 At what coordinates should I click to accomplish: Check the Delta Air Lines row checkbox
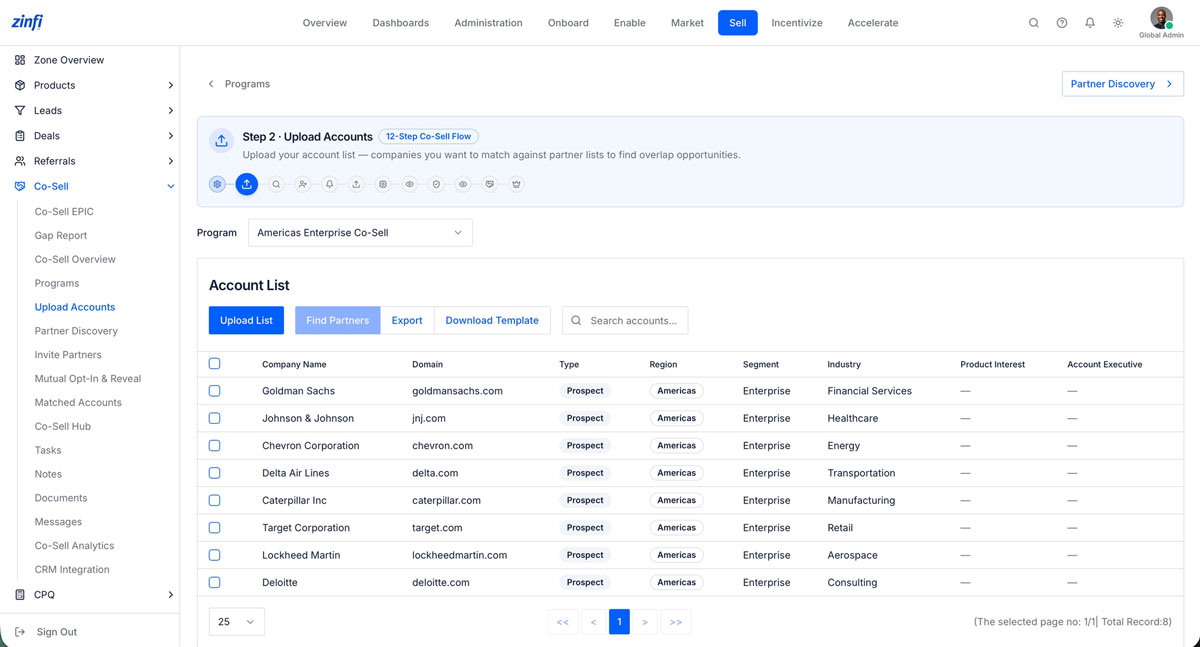(214, 473)
